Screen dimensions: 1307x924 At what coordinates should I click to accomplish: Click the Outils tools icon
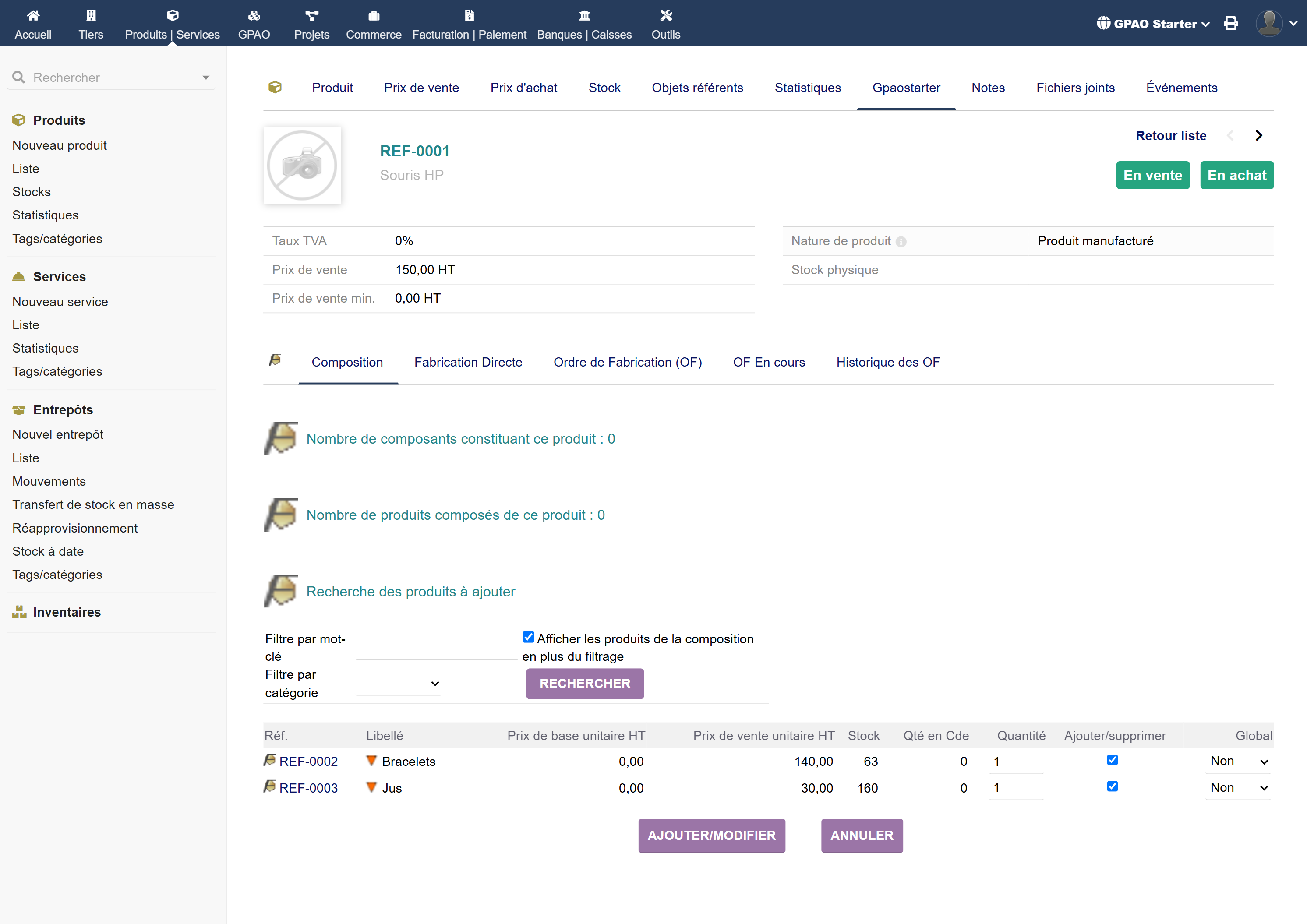point(665,15)
